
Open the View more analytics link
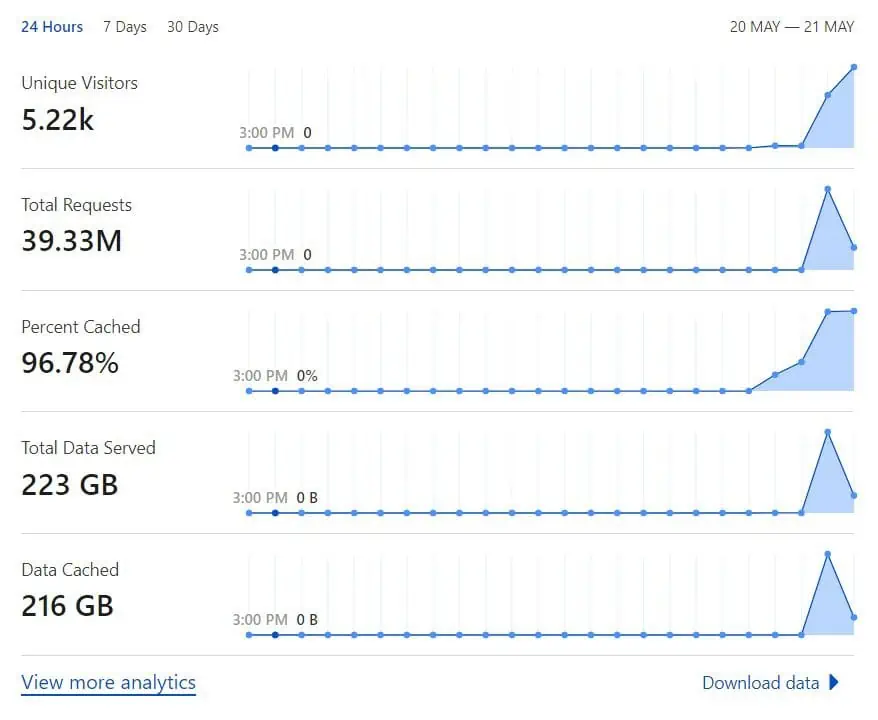[x=109, y=682]
